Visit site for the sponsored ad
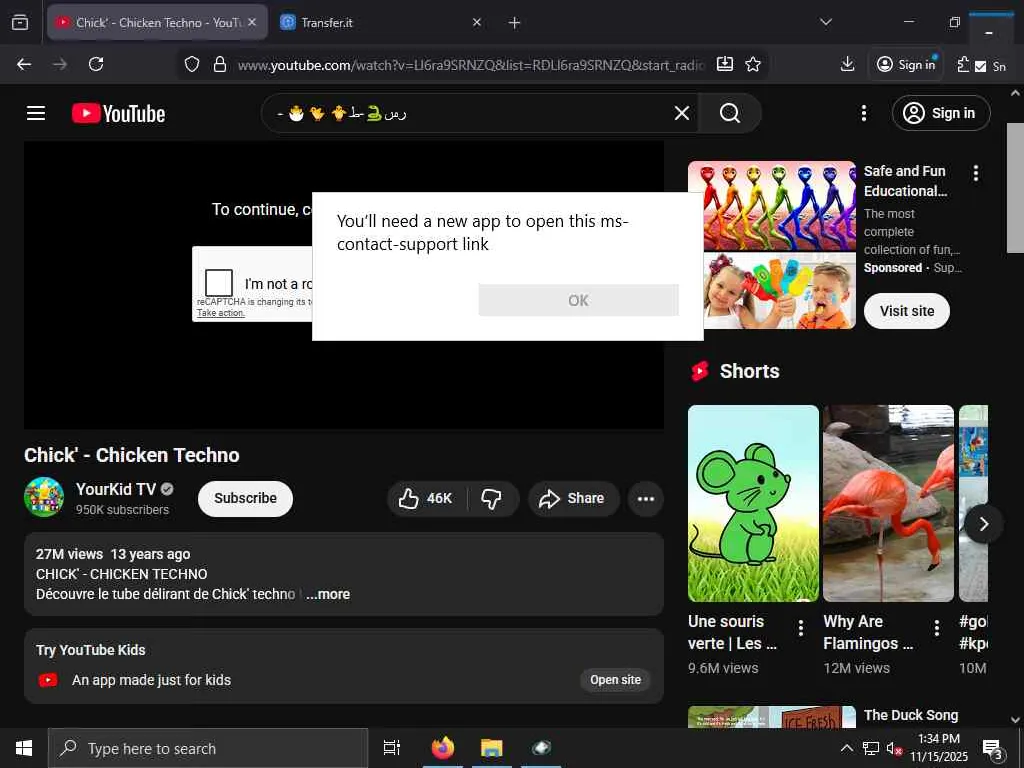1024x768 pixels. 907,311
